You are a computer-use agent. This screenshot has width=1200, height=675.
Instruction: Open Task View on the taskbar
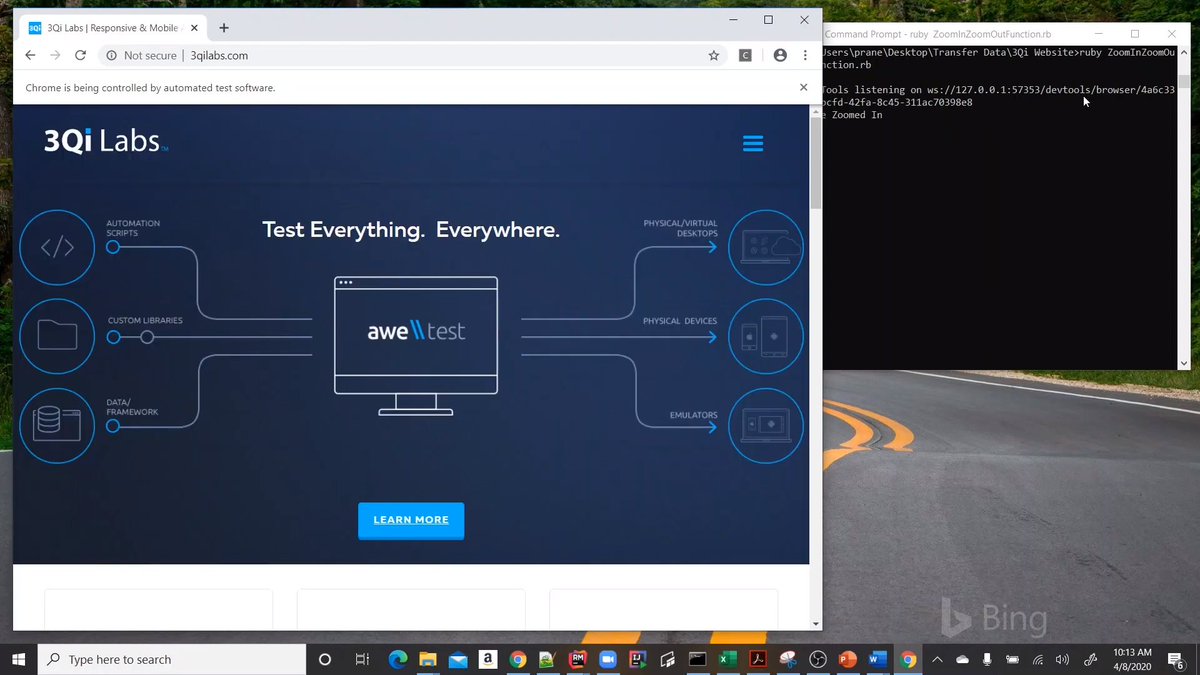pyautogui.click(x=362, y=659)
